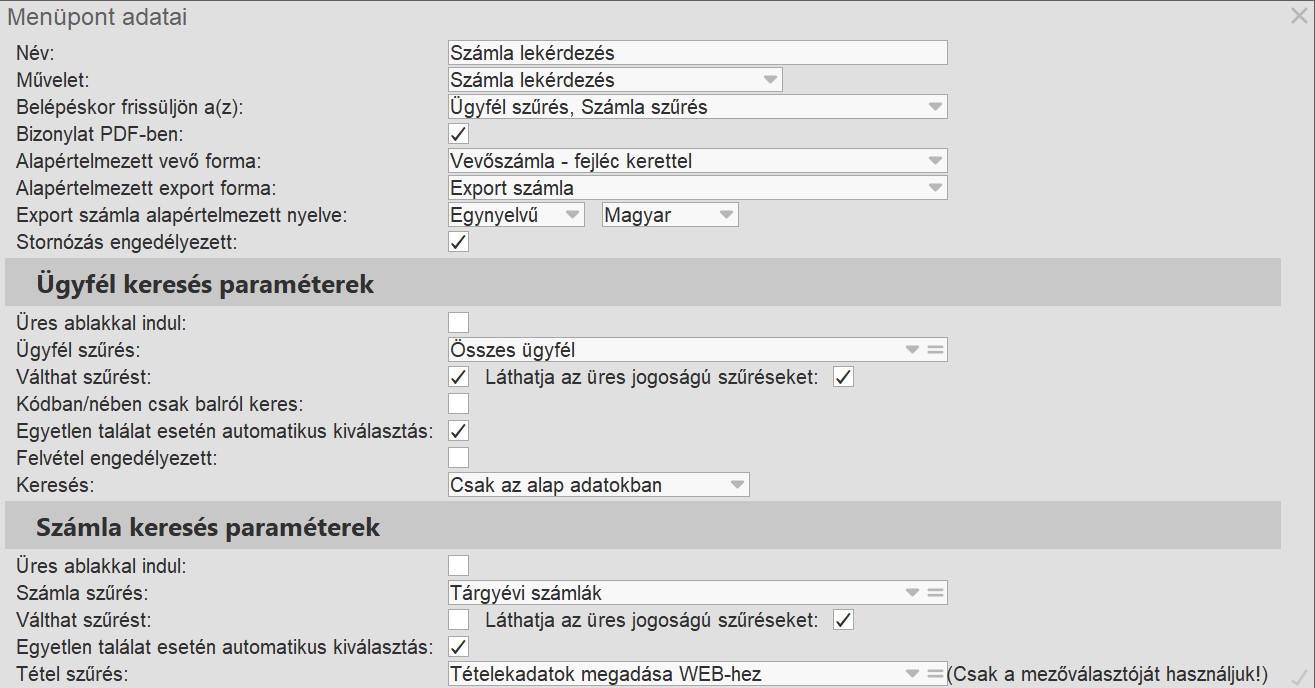Expand the Belépéskor frissüljön dropdown
The width and height of the screenshot is (1315, 688).
(x=934, y=107)
